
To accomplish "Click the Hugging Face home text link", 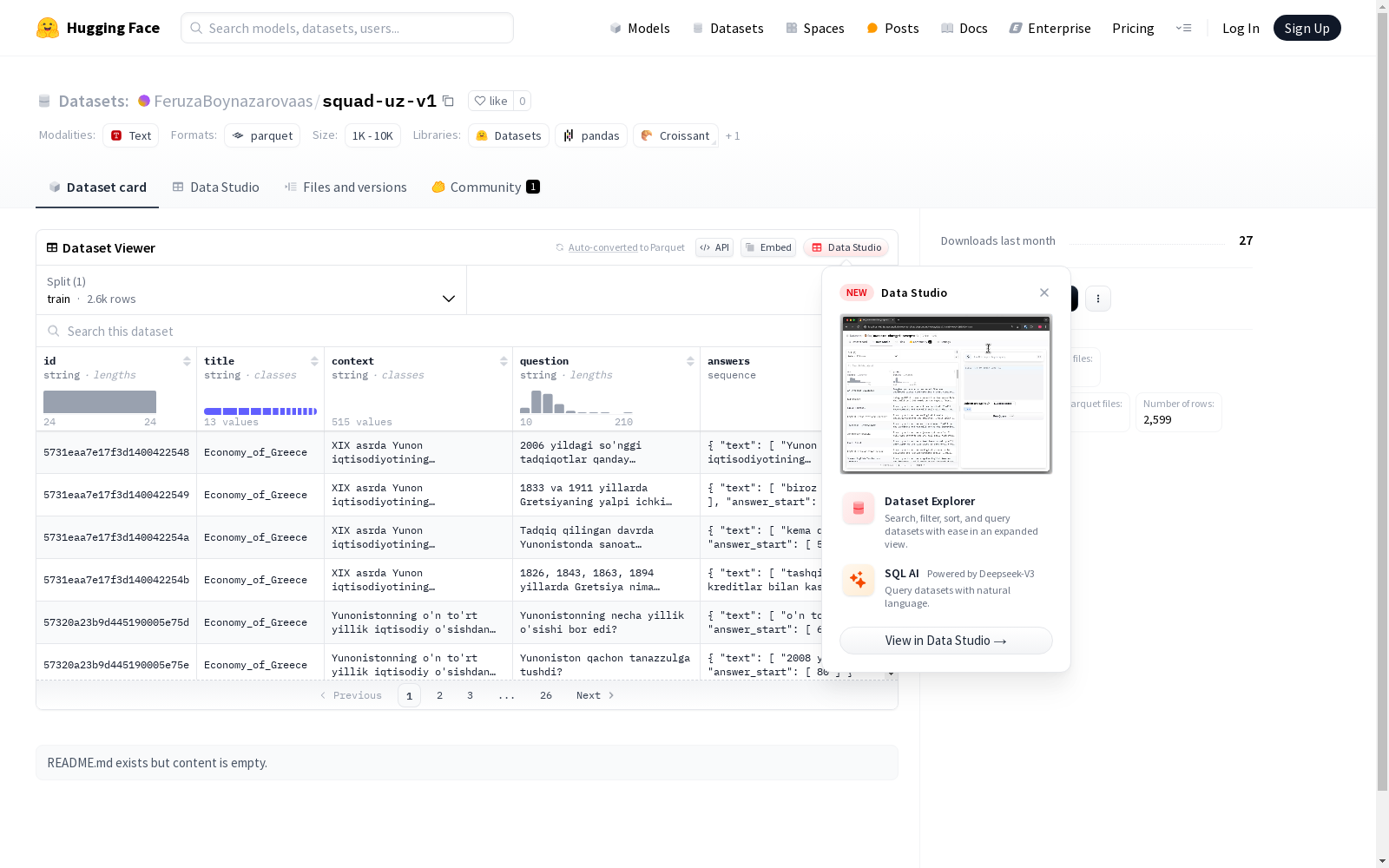I will [x=113, y=28].
